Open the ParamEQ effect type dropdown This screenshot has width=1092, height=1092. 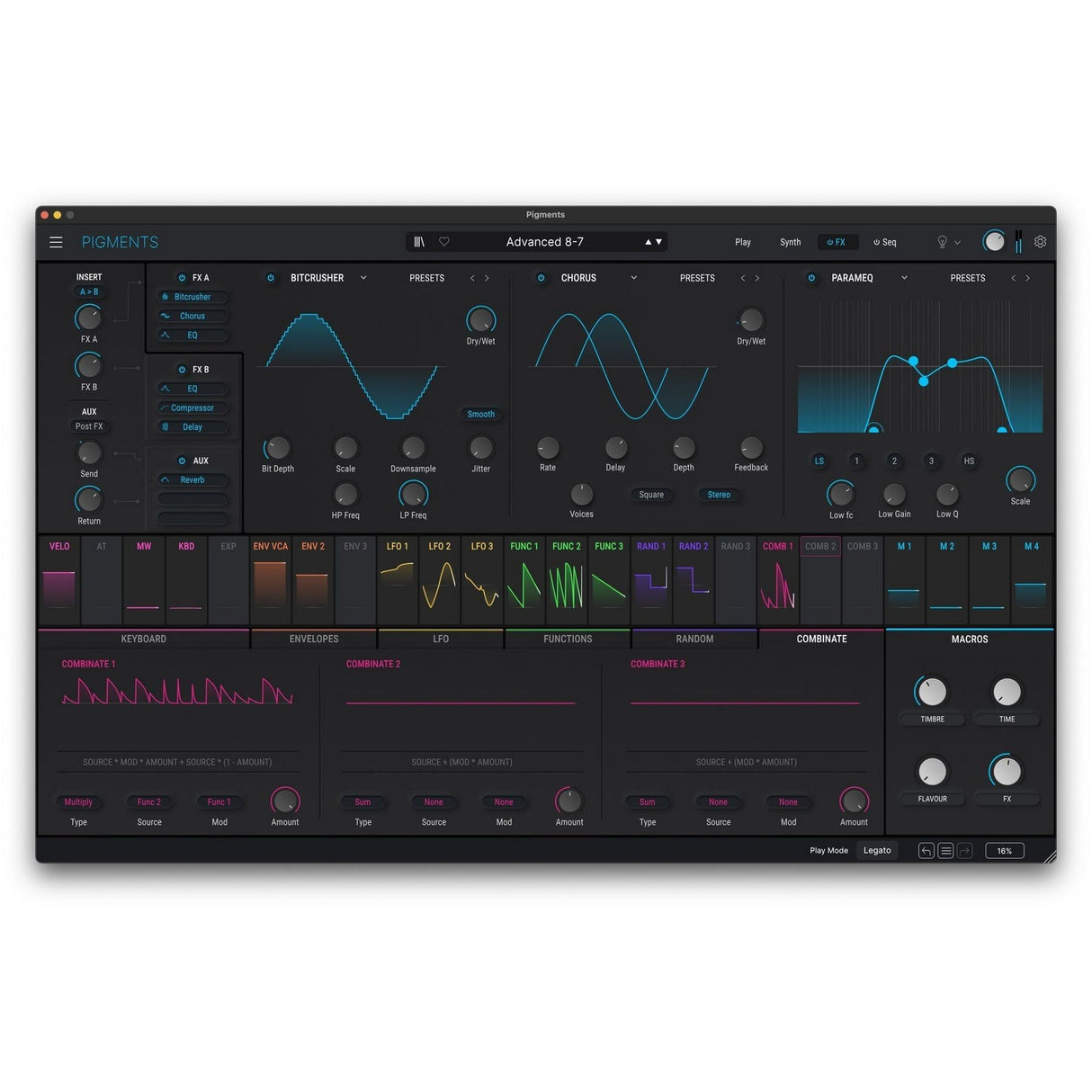click(x=905, y=278)
